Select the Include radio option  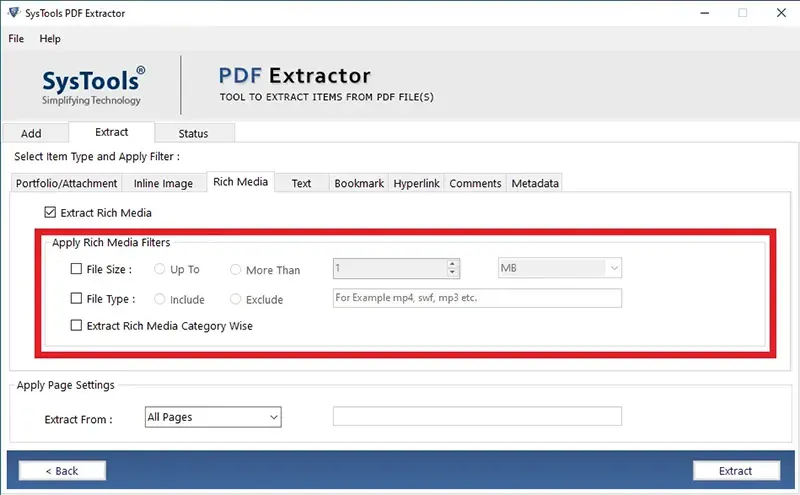click(x=160, y=299)
